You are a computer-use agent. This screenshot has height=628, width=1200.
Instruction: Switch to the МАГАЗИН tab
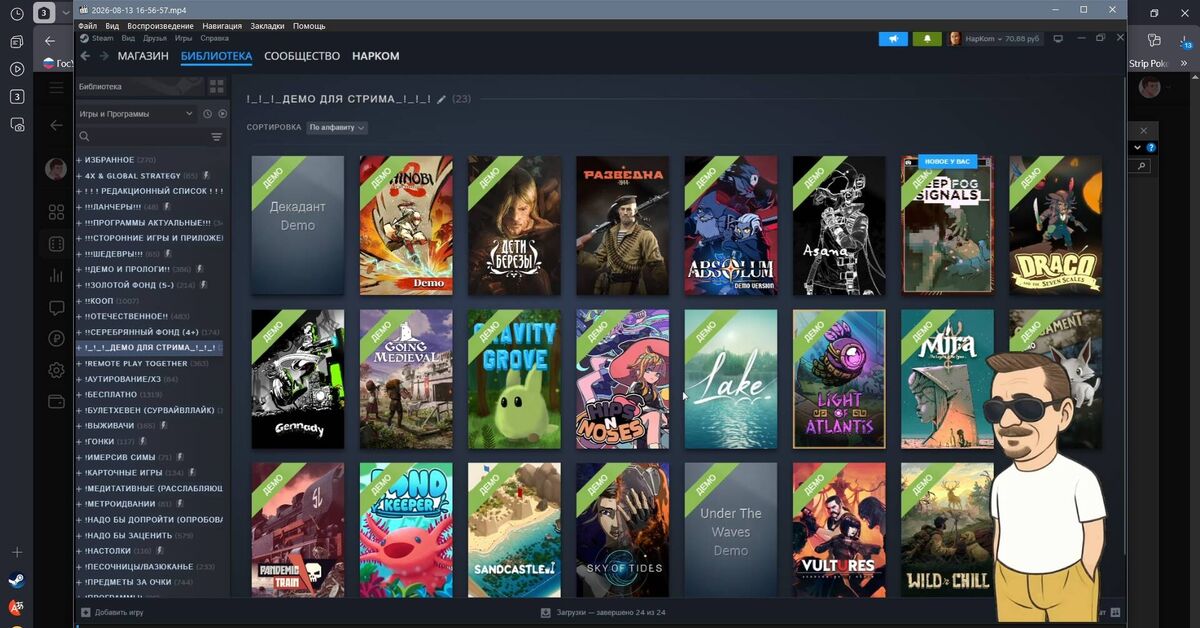pos(143,56)
